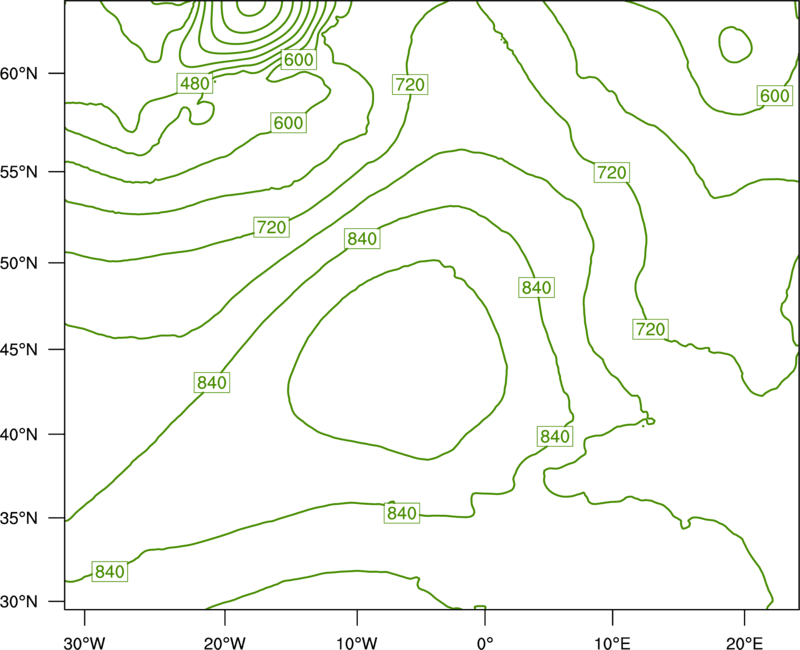Screen dimensions: 800x650
Task: Select the 840 label near 48°N, 4°E
Action: [536, 288]
